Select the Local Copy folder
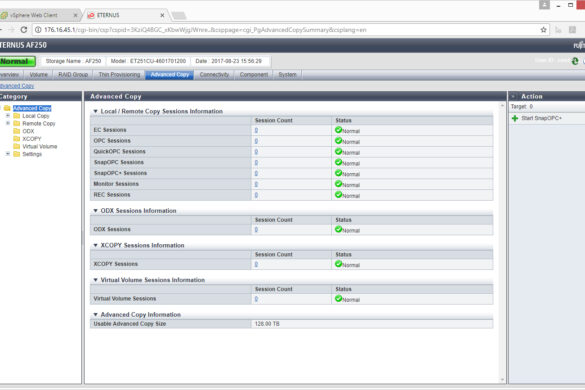This screenshot has height=390, width=585. click(x=35, y=116)
